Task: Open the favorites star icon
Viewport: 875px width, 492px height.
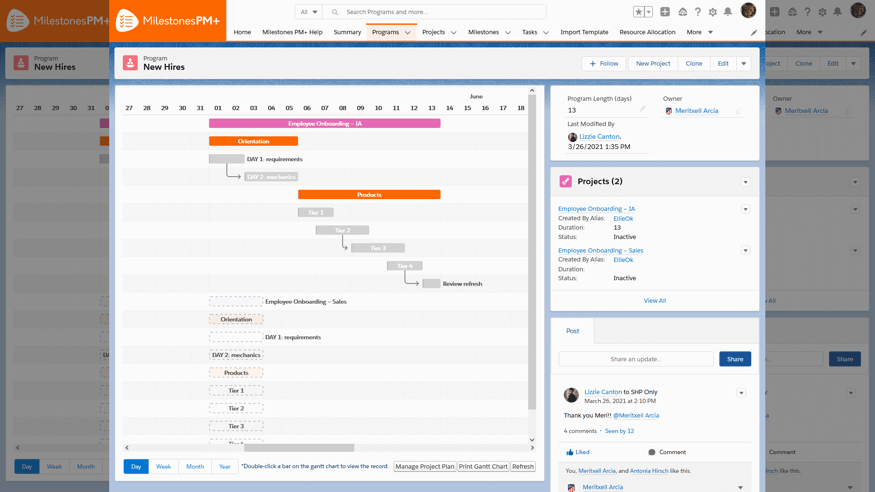Action: [638, 12]
